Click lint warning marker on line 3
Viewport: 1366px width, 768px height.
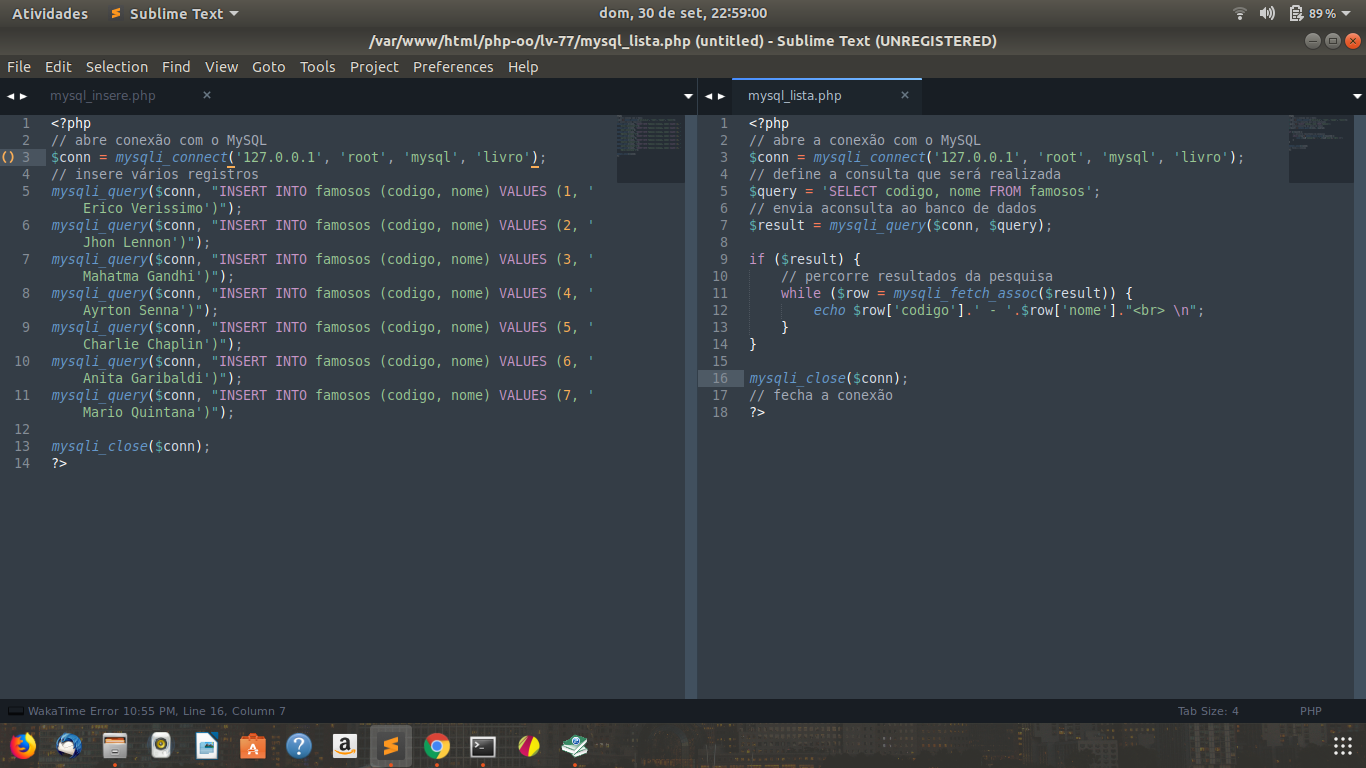[x=7, y=157]
